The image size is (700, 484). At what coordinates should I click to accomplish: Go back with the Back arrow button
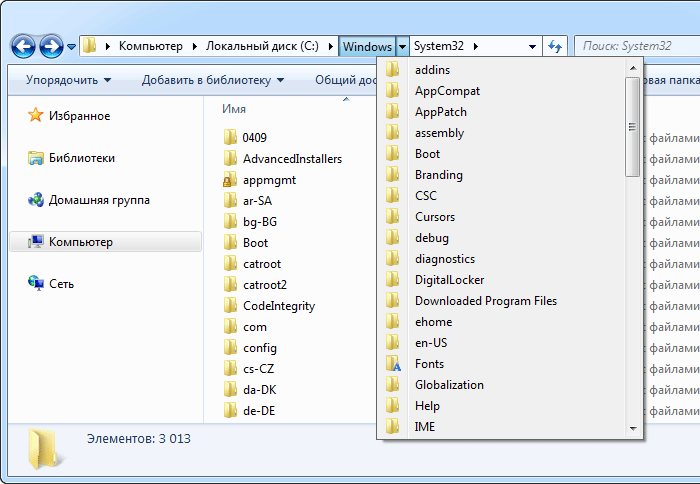(23, 46)
